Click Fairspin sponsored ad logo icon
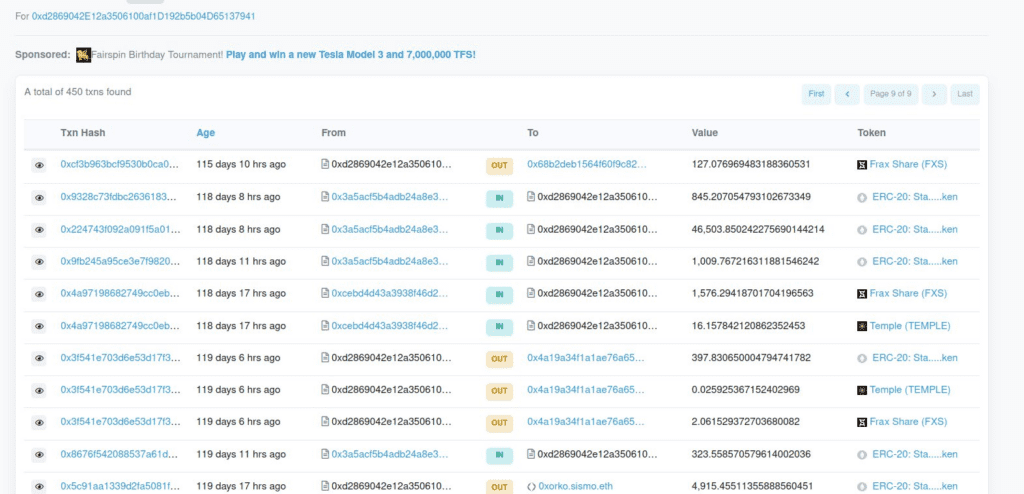 click(83, 55)
